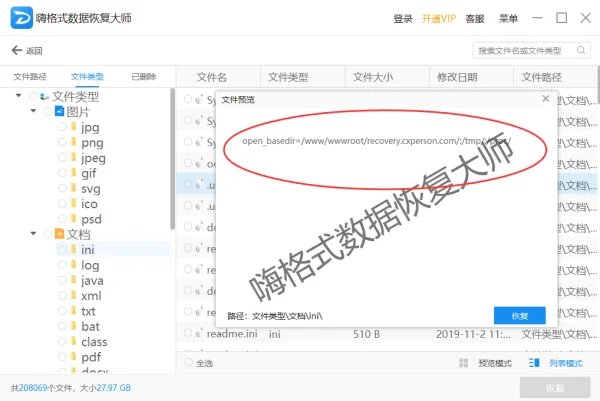Viewport: 600px width, 401px height.
Task: Click 登录 to sign in
Action: pos(403,18)
